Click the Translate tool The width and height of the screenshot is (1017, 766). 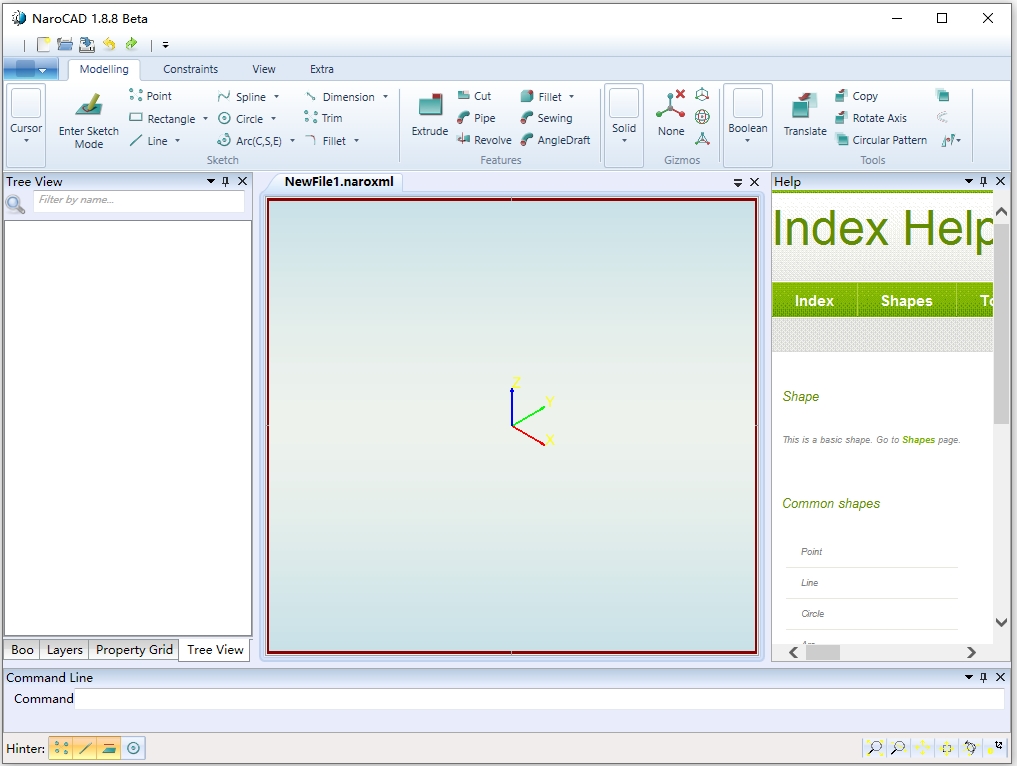pos(805,115)
